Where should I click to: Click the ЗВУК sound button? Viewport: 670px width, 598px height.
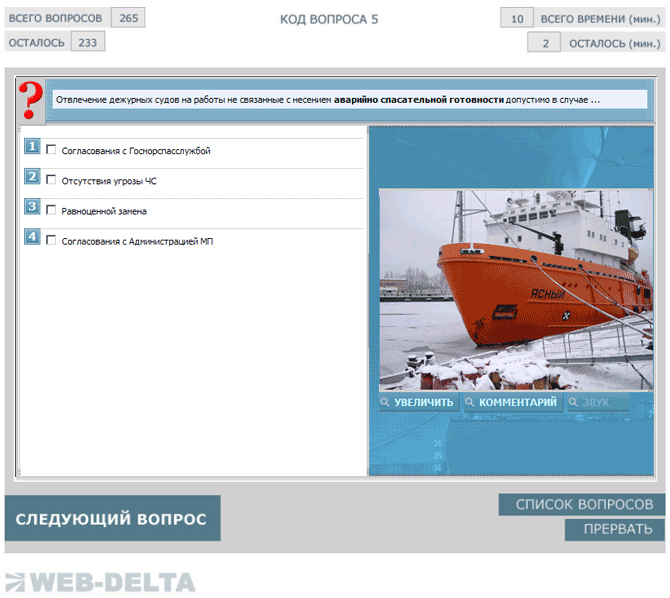[598, 402]
